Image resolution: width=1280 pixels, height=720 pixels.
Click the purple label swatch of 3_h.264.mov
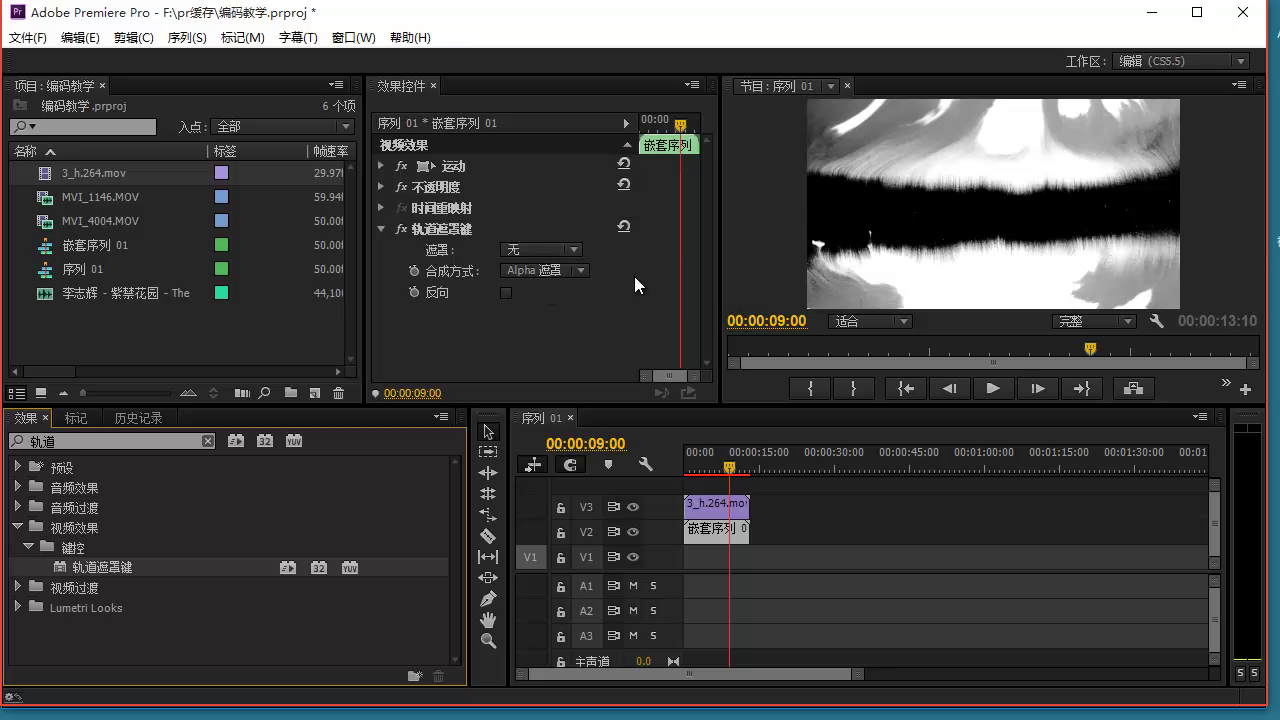(x=222, y=173)
